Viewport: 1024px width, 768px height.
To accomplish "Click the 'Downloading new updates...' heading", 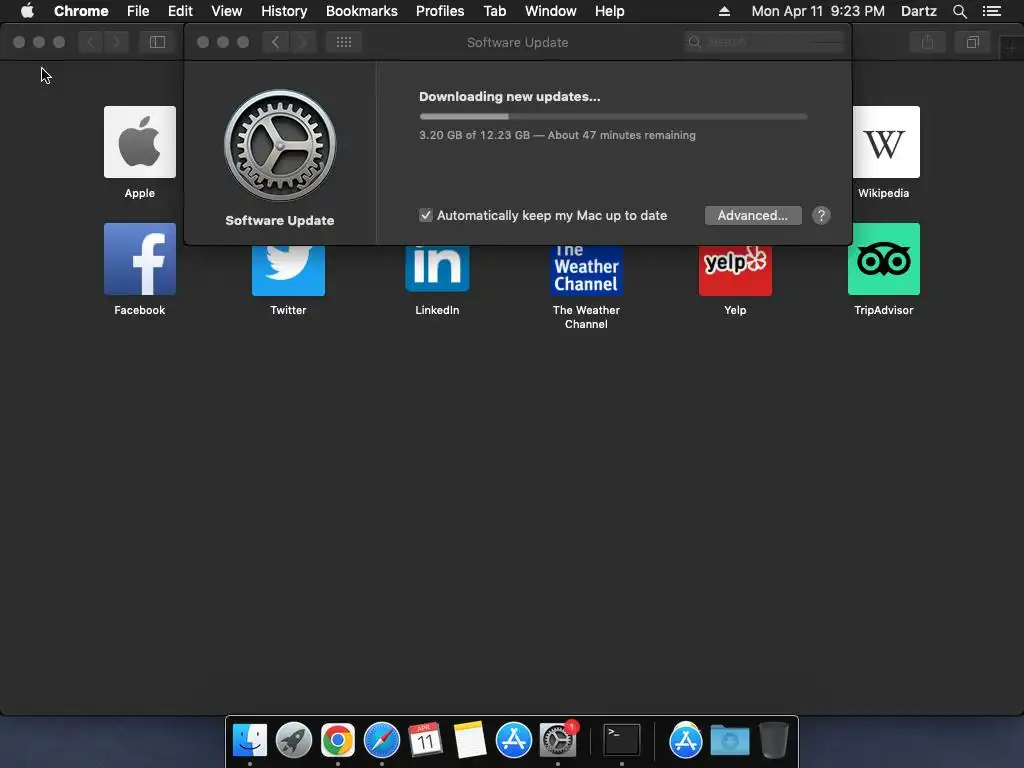I will (x=509, y=97).
